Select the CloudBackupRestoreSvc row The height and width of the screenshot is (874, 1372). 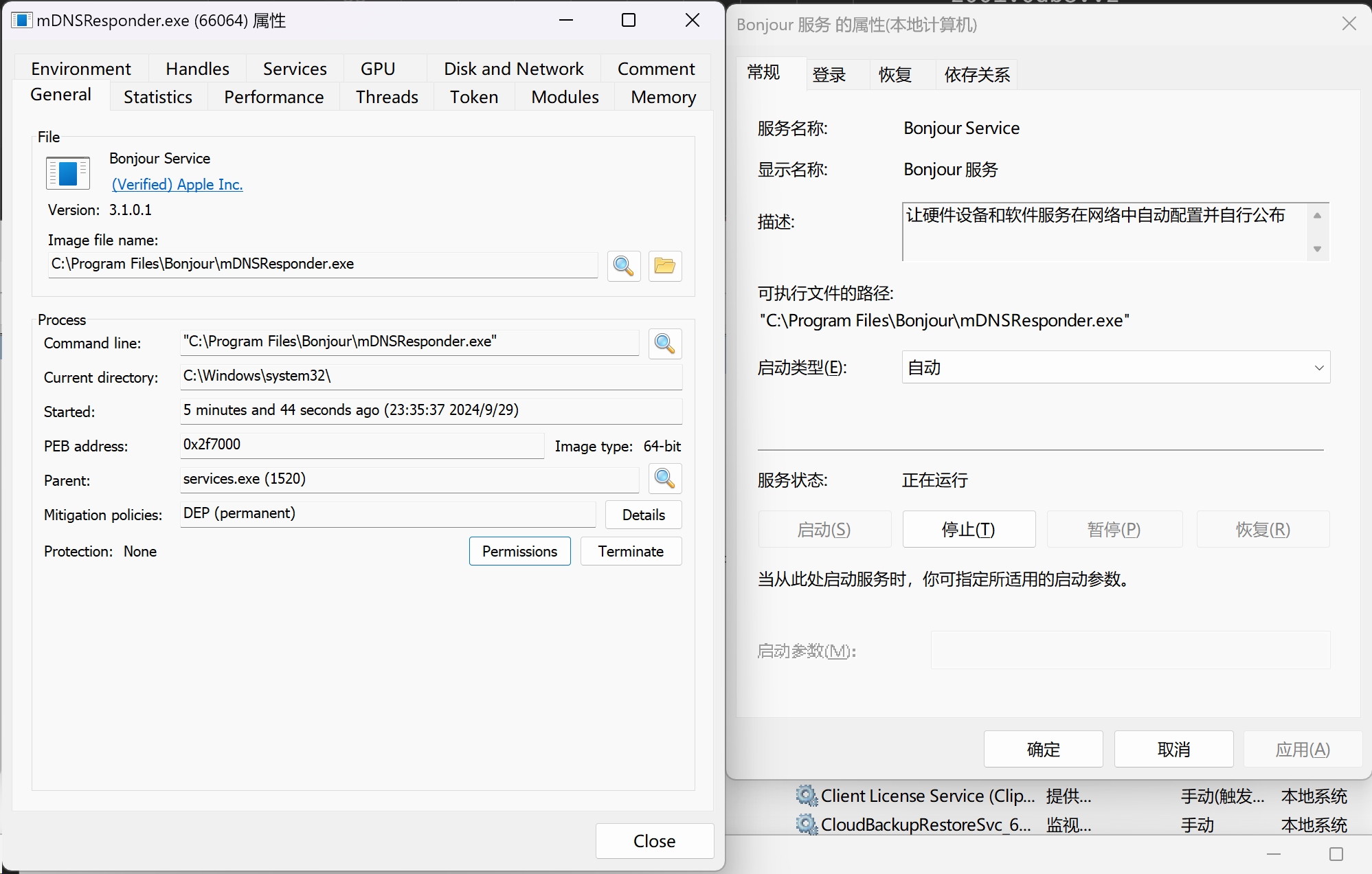[1072, 825]
